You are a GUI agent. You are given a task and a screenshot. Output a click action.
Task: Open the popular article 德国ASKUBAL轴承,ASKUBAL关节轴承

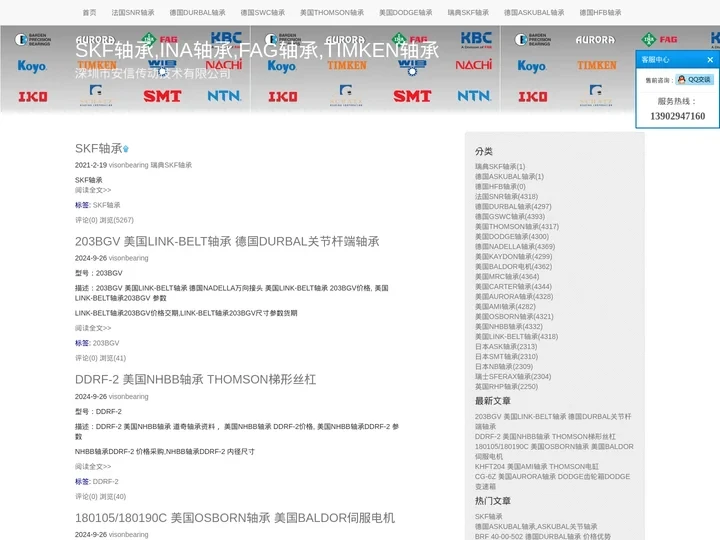(536, 527)
